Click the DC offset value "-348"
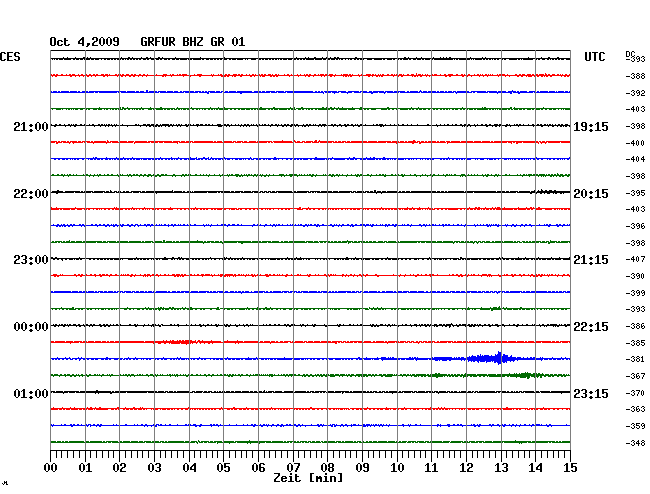 635,443
